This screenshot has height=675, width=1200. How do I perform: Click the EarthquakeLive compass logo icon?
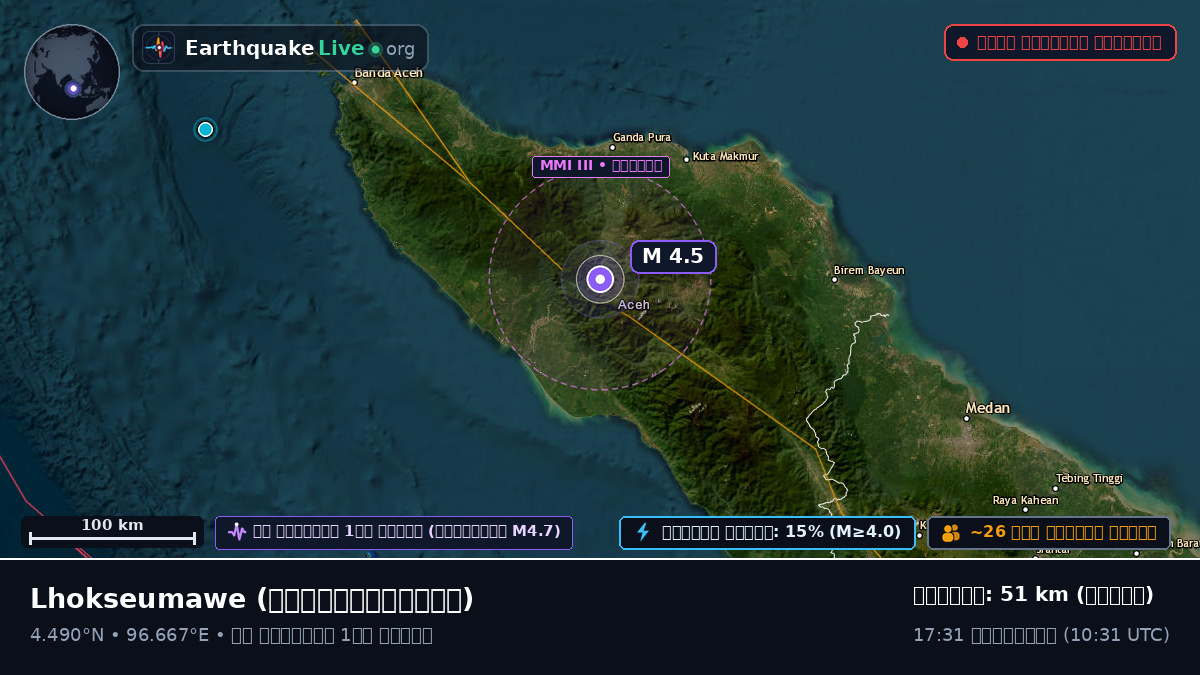159,48
